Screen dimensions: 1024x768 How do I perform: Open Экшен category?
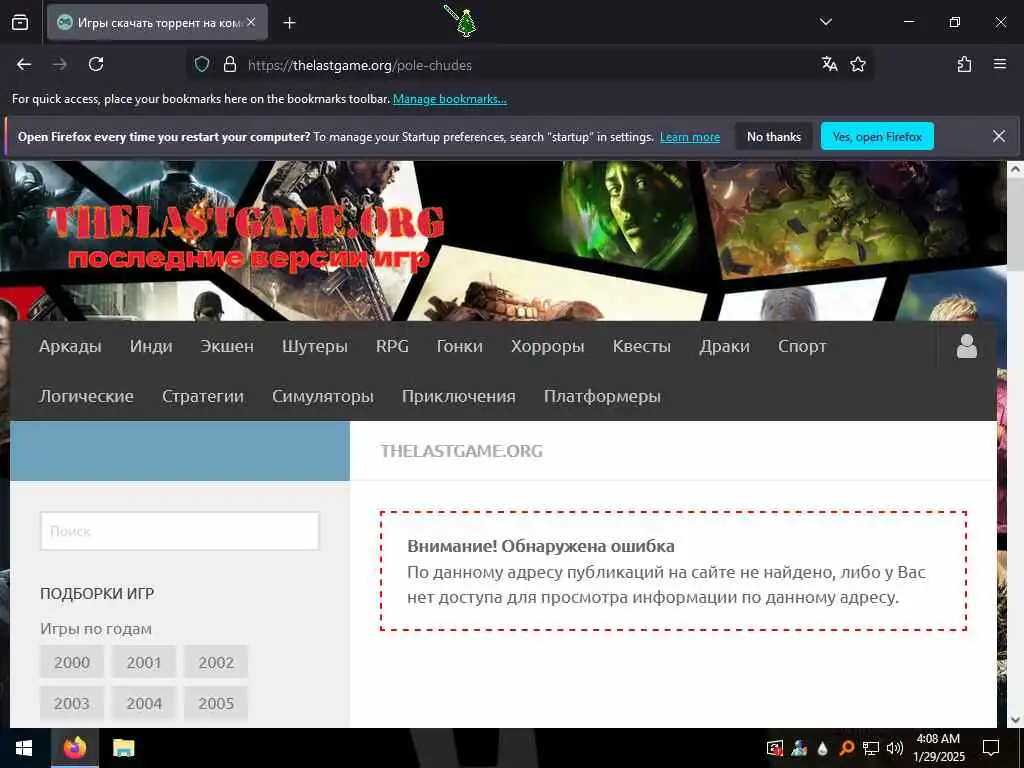pos(227,347)
